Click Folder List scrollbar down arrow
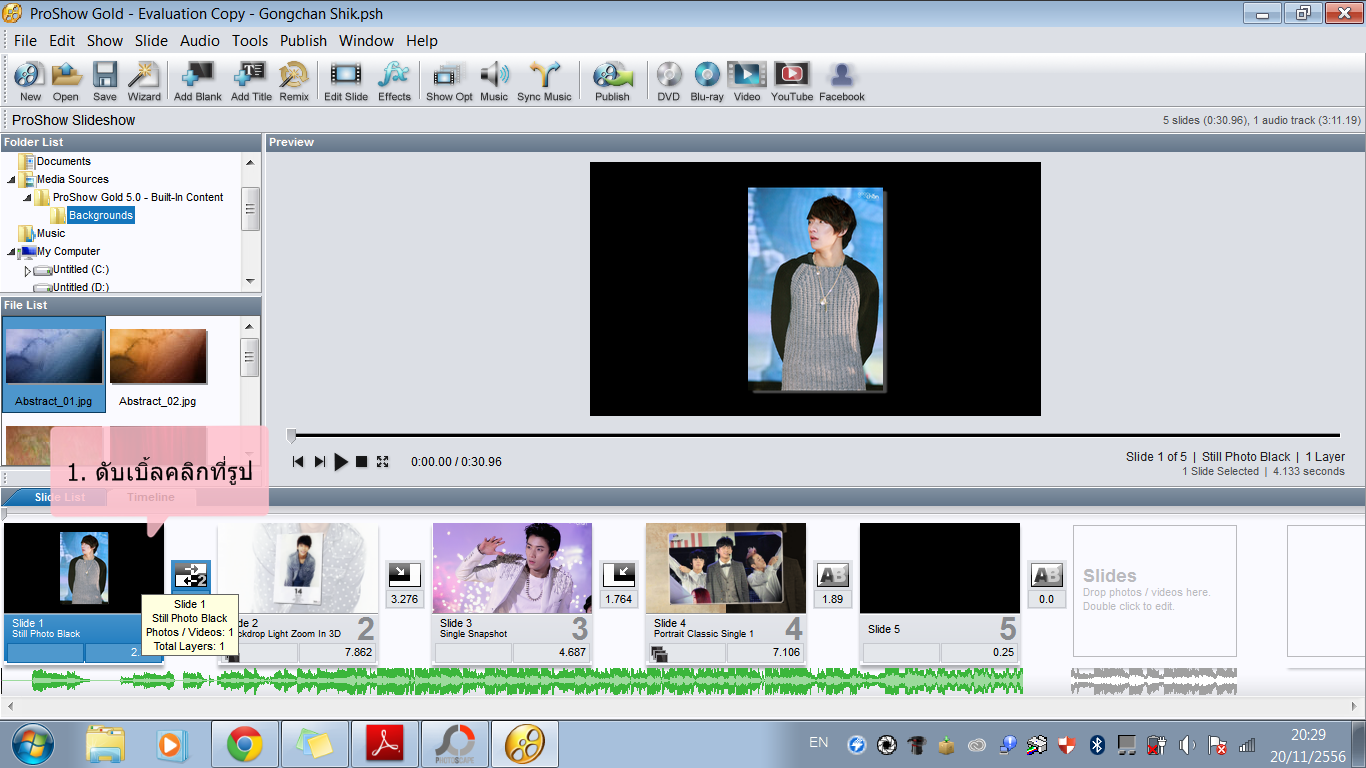This screenshot has height=768, width=1366. tap(251, 281)
